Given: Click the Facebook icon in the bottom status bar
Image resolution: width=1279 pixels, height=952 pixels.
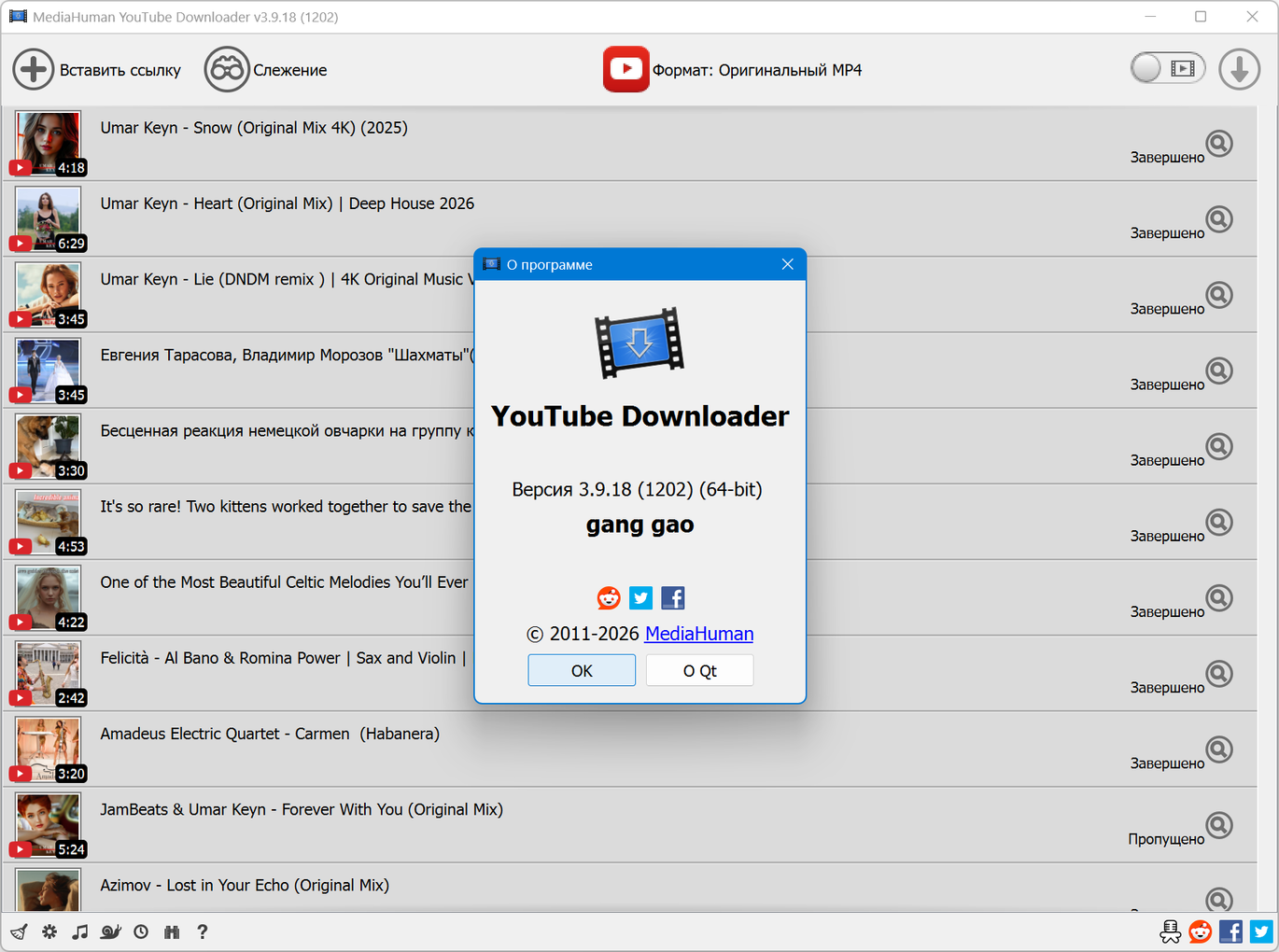Looking at the screenshot, I should pos(1230,931).
